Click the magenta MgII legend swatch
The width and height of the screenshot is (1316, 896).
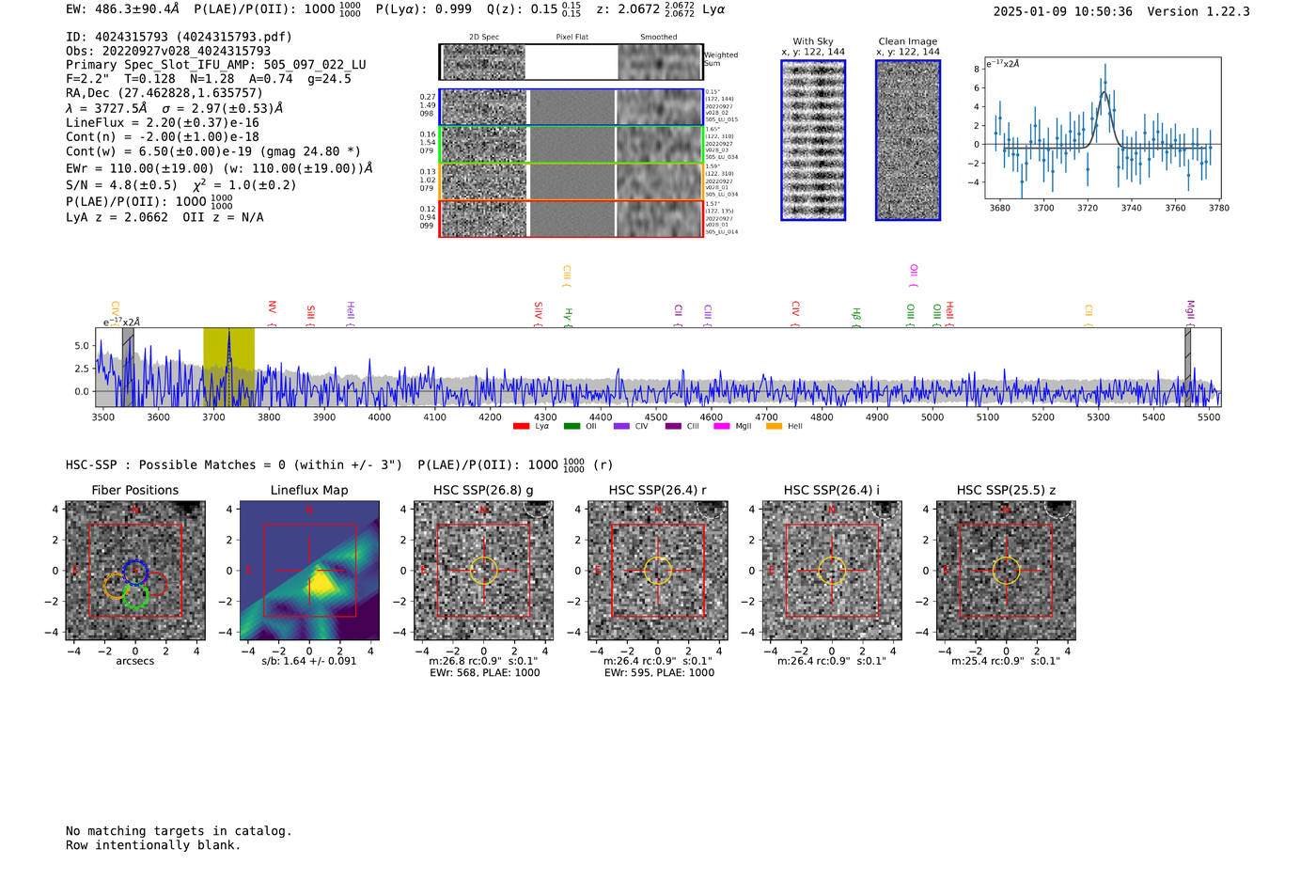click(722, 427)
